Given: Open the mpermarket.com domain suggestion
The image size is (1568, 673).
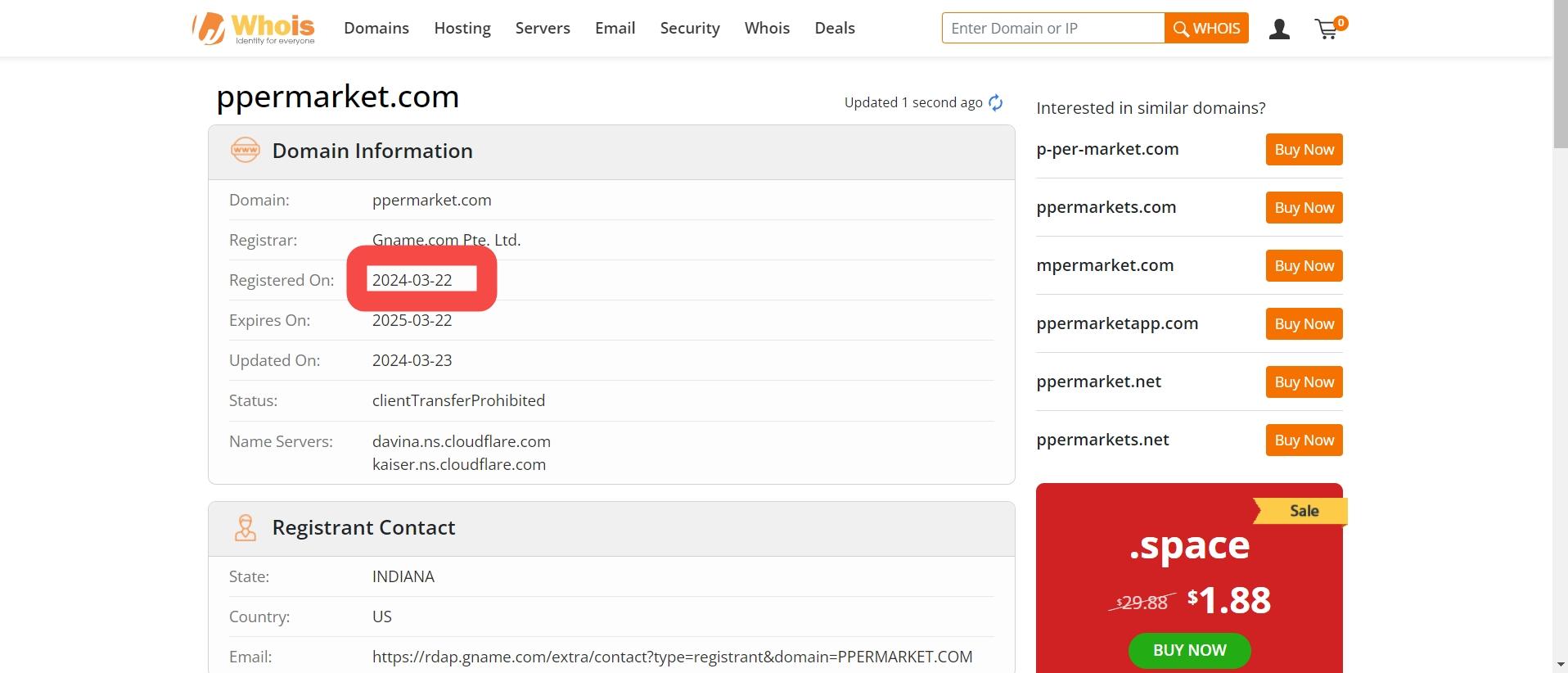Looking at the screenshot, I should tap(1105, 265).
